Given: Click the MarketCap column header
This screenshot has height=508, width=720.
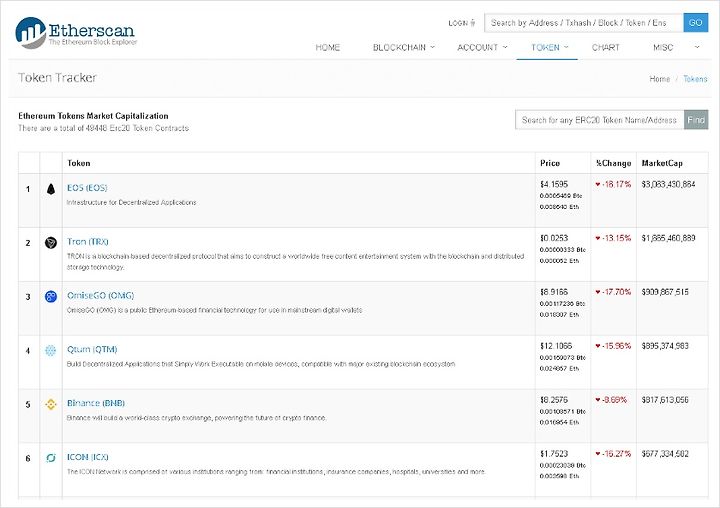Looking at the screenshot, I should (x=662, y=163).
